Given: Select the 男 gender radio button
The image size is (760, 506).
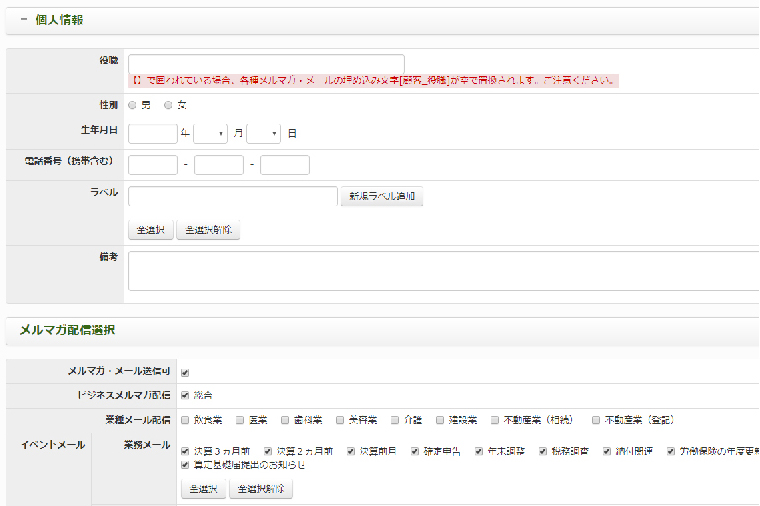Looking at the screenshot, I should coord(132,105).
